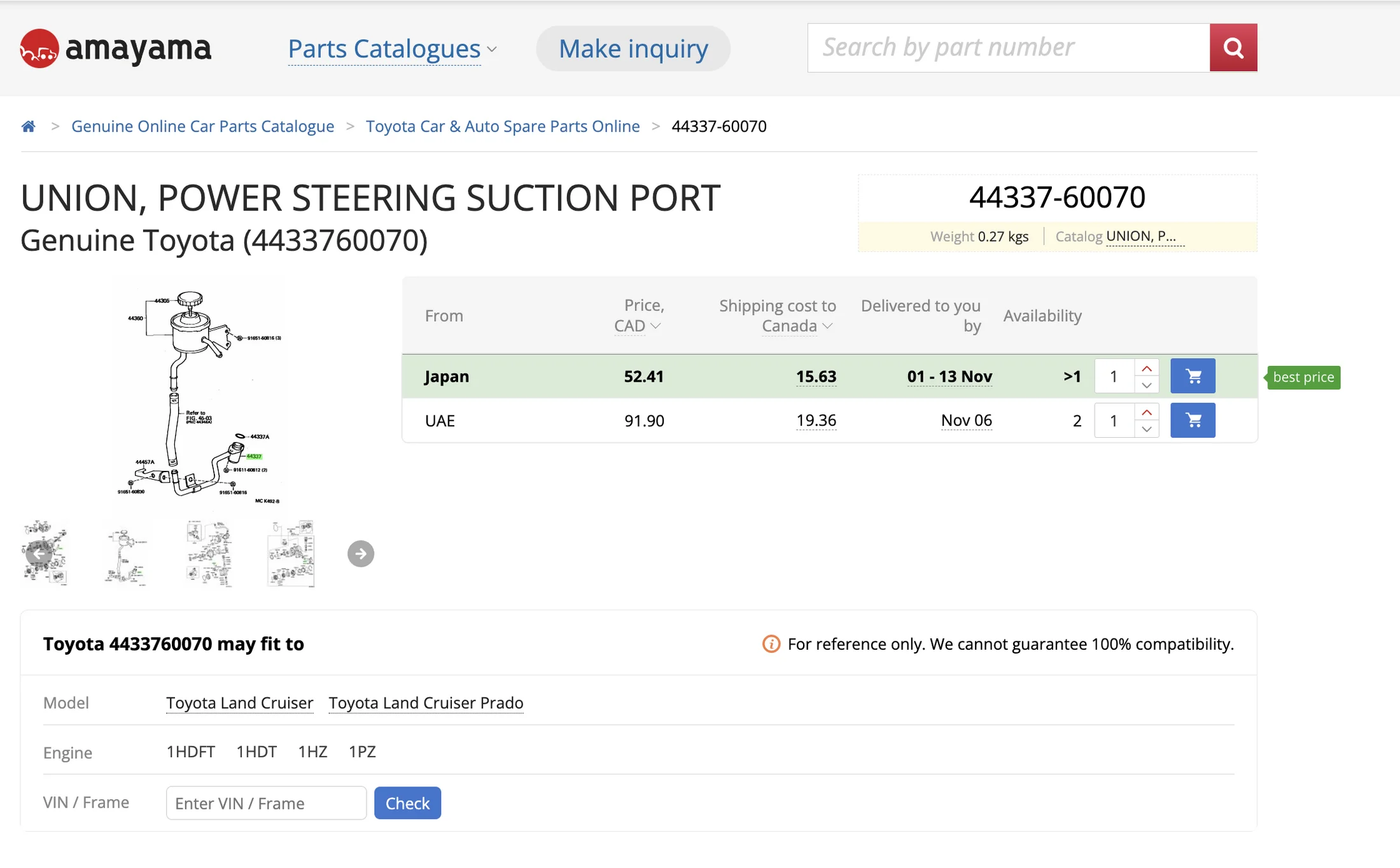The image size is (1400, 868).
Task: Show next thumbnails with right arrow
Action: click(x=361, y=554)
